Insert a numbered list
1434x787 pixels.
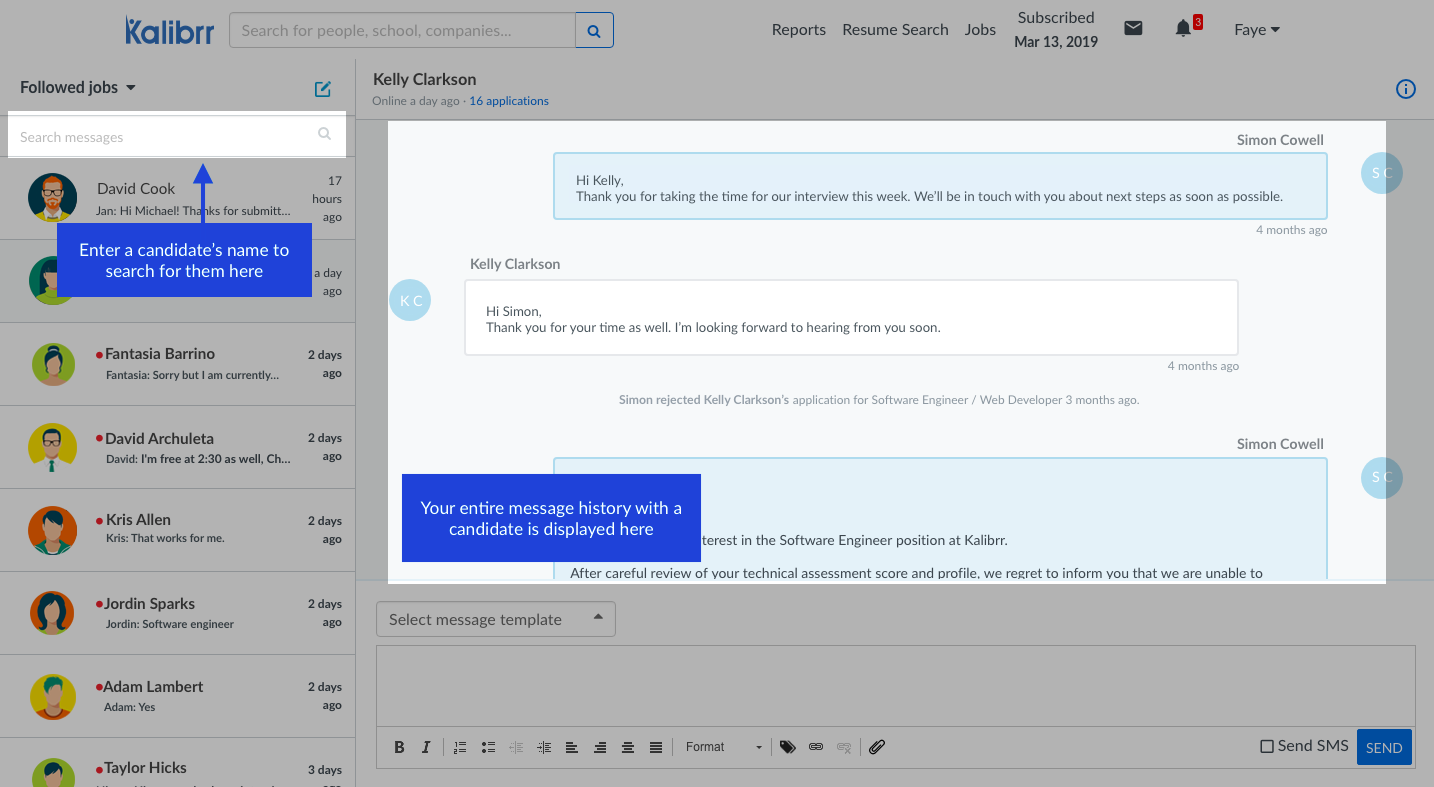coord(460,747)
